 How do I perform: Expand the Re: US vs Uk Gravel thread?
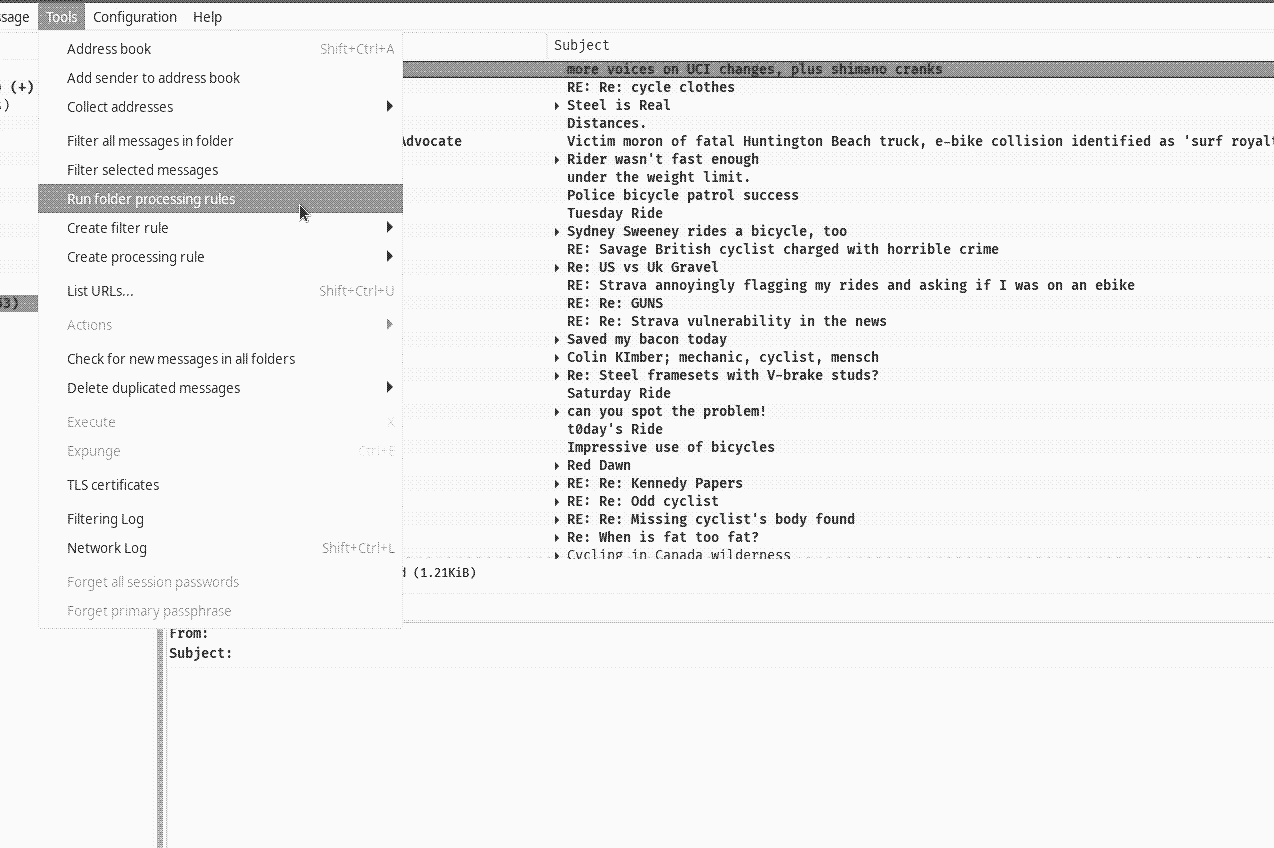[x=557, y=267]
